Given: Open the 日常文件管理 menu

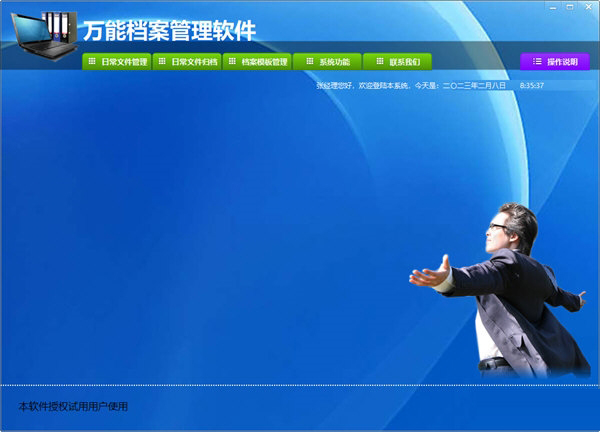Looking at the screenshot, I should coord(117,62).
